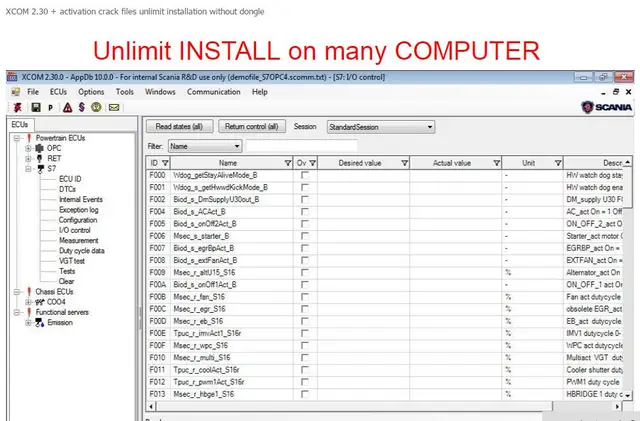Image resolution: width=640 pixels, height=421 pixels.
Task: Expand the Emission tree node
Action: 28,323
